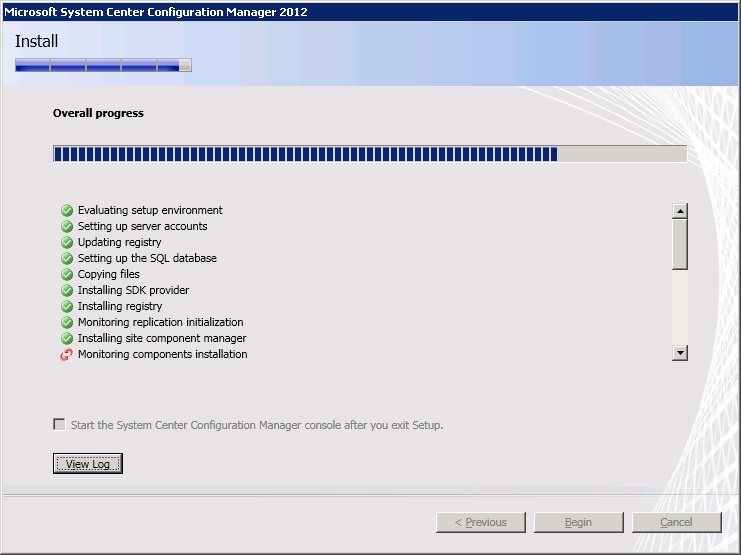Click green check beside Installing SDK provider
This screenshot has height=555, width=741.
67,290
